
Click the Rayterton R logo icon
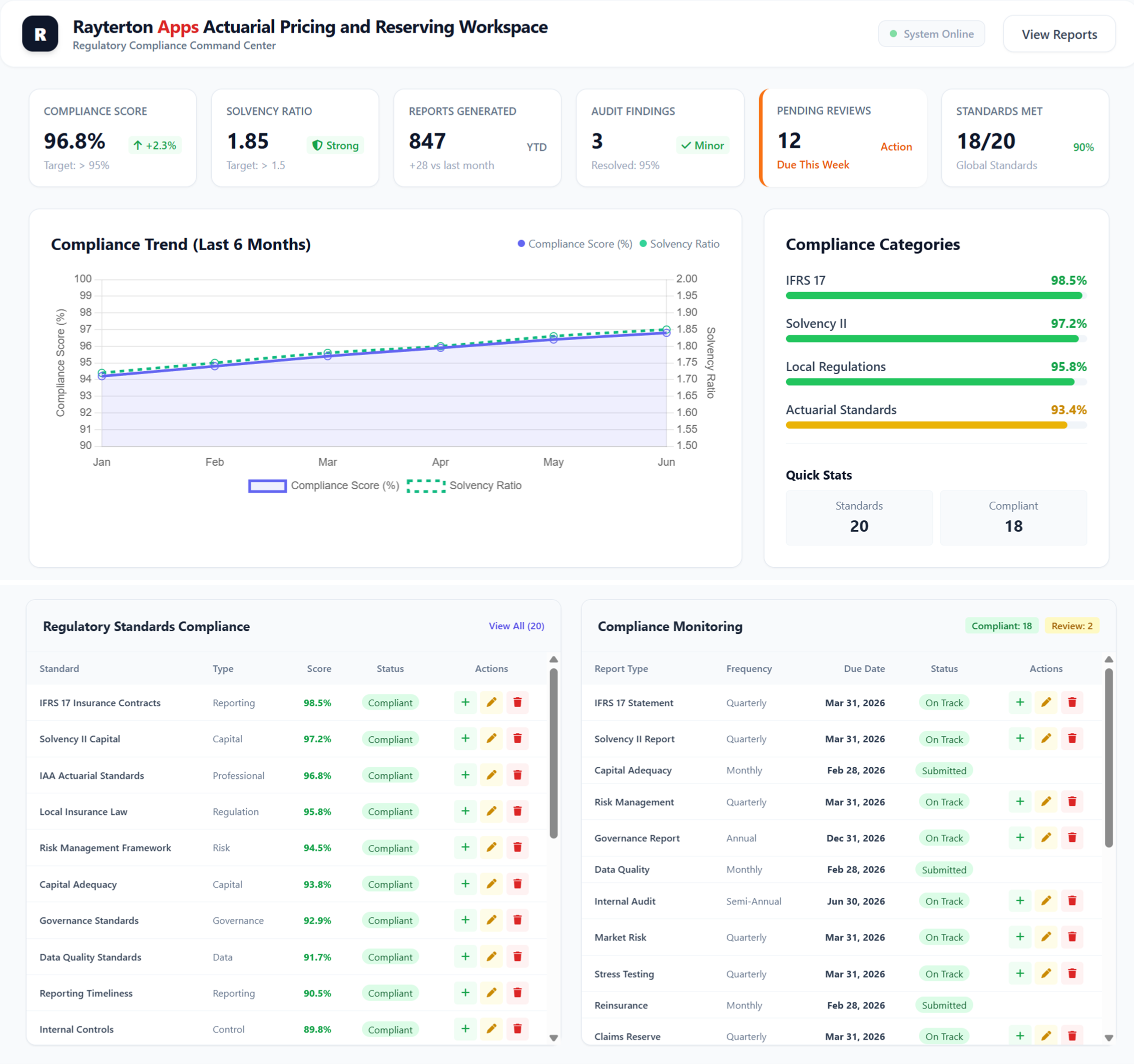pos(40,34)
